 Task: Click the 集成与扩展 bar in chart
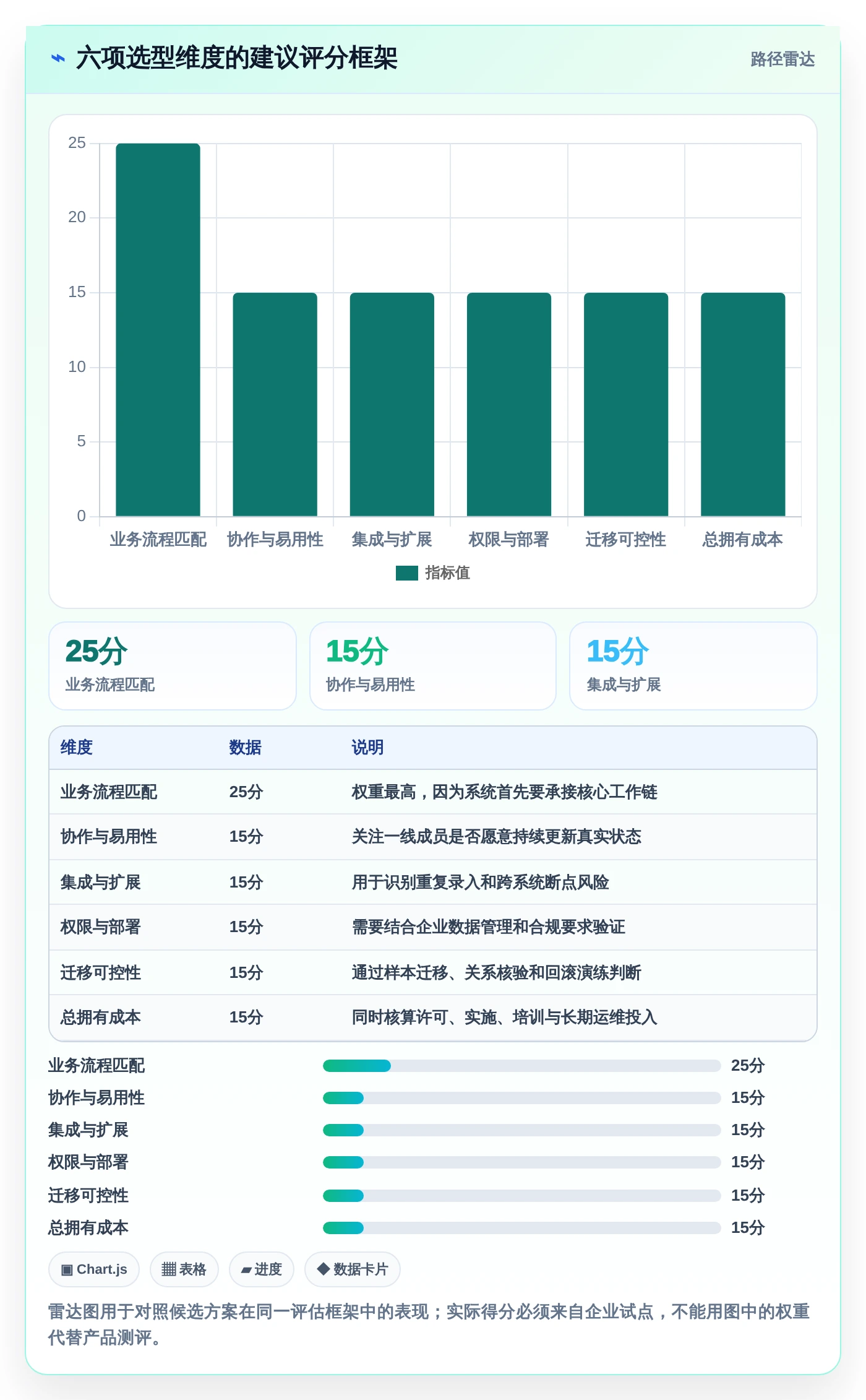tap(392, 404)
